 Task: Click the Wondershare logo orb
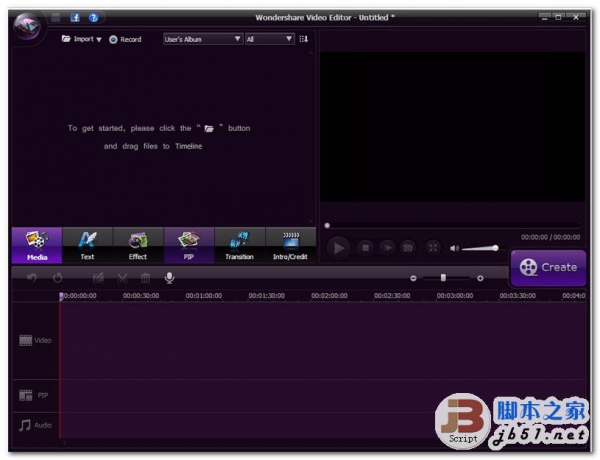click(x=27, y=27)
